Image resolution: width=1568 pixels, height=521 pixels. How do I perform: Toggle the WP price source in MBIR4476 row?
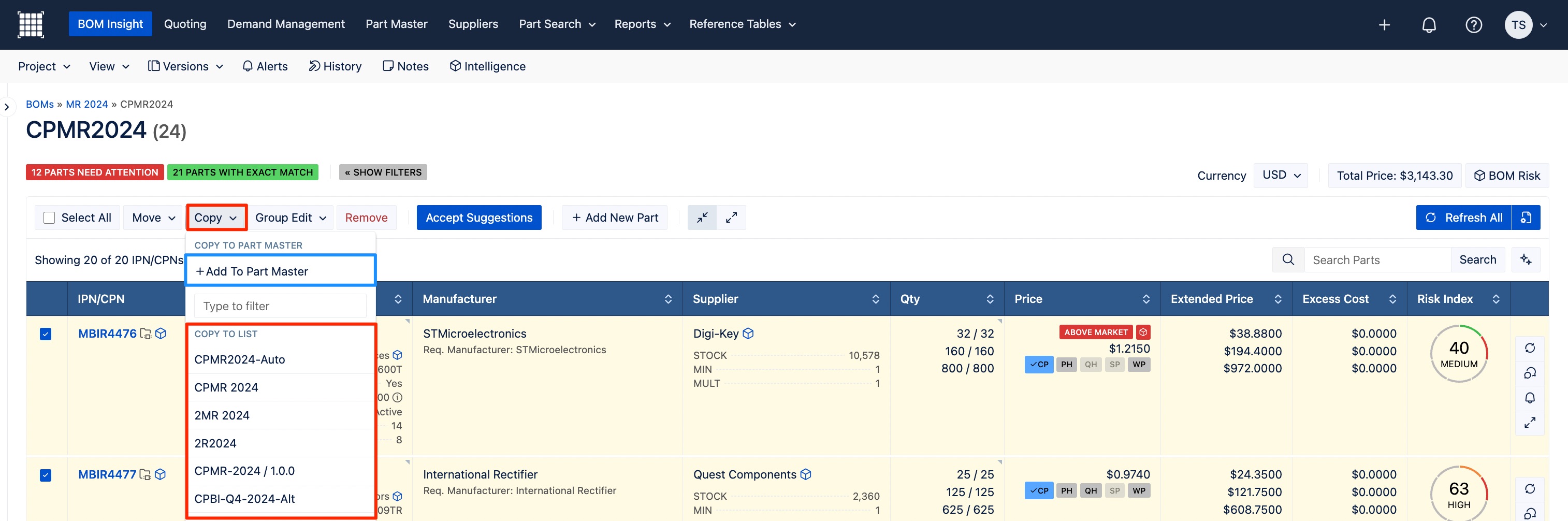click(x=1139, y=365)
